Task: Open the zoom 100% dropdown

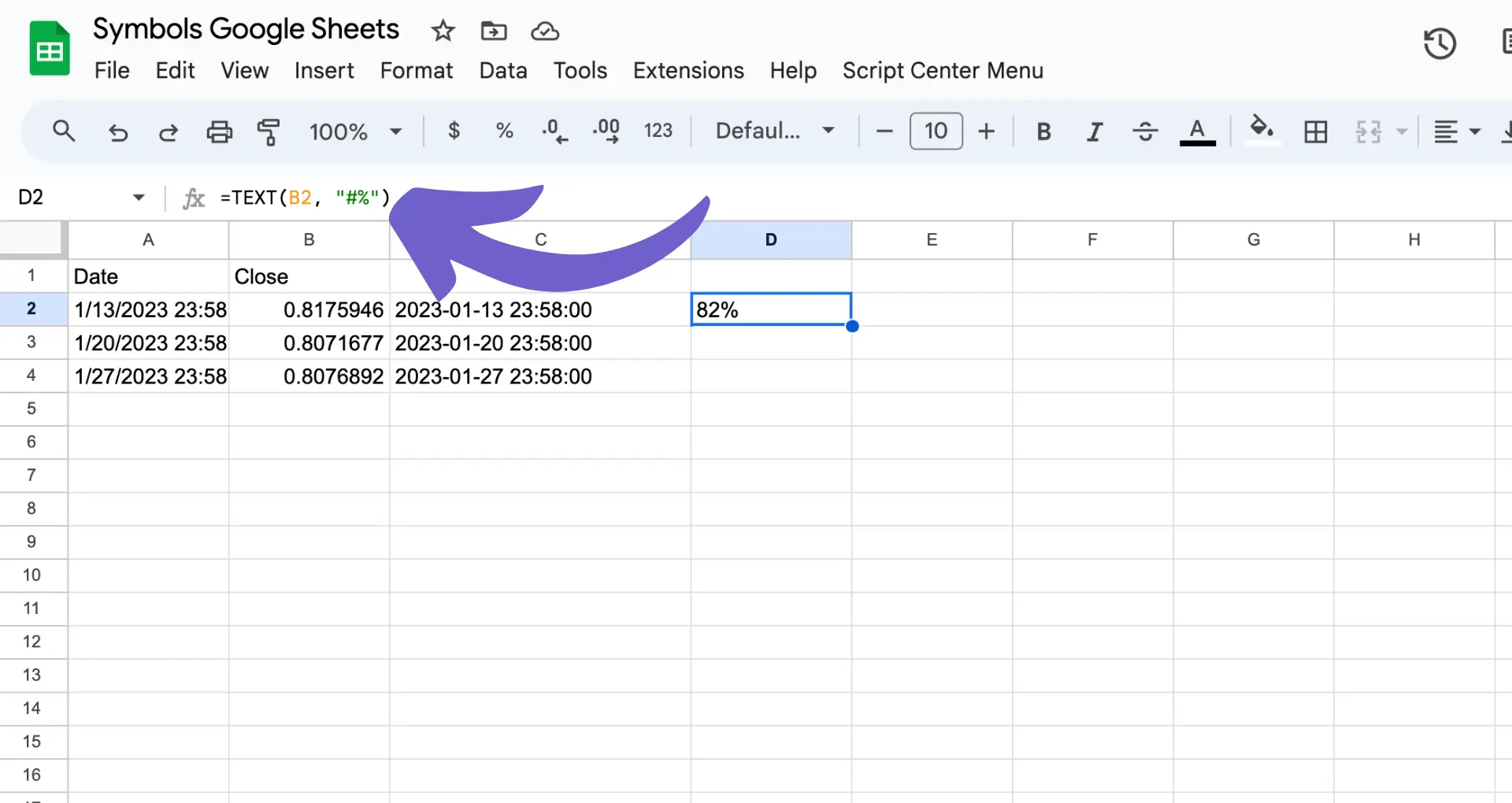Action: (355, 131)
